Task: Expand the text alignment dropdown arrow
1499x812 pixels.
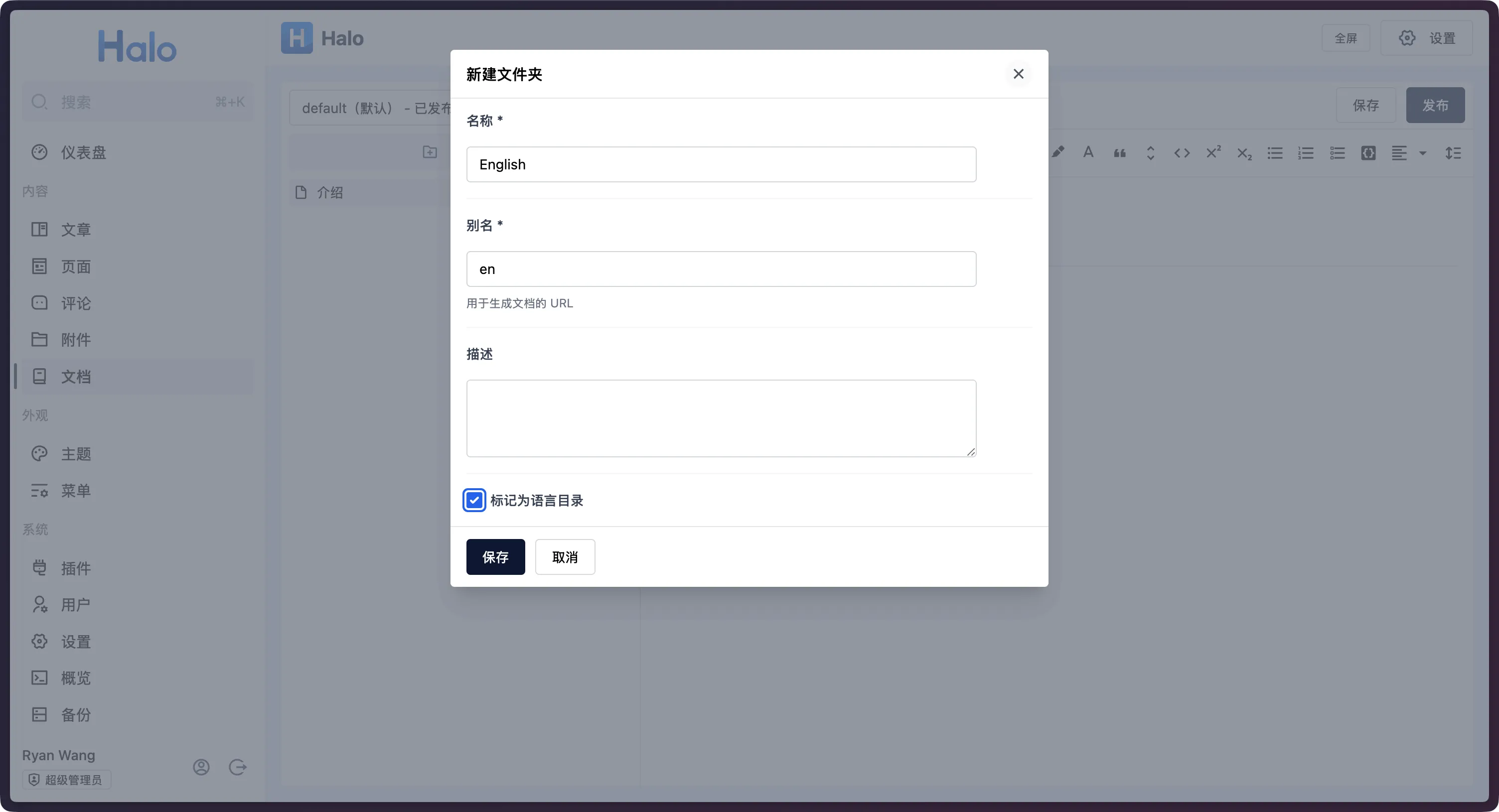Action: click(x=1423, y=153)
